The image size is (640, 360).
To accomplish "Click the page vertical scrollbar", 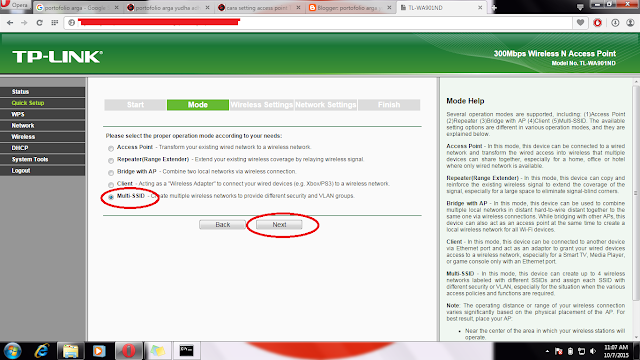I will click(x=636, y=193).
